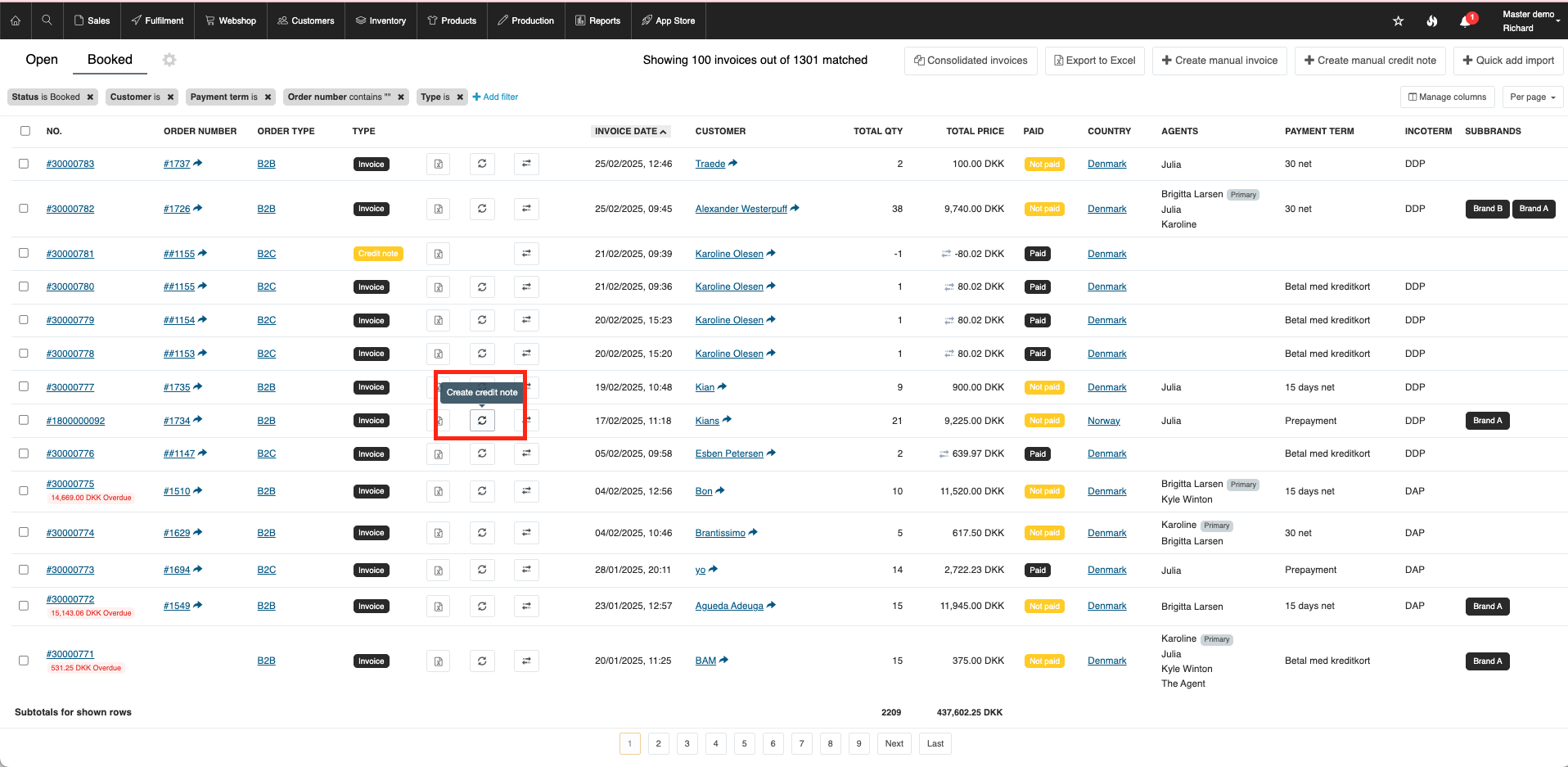Image resolution: width=1568 pixels, height=767 pixels.
Task: Open the notifications bell
Action: 1466,21
